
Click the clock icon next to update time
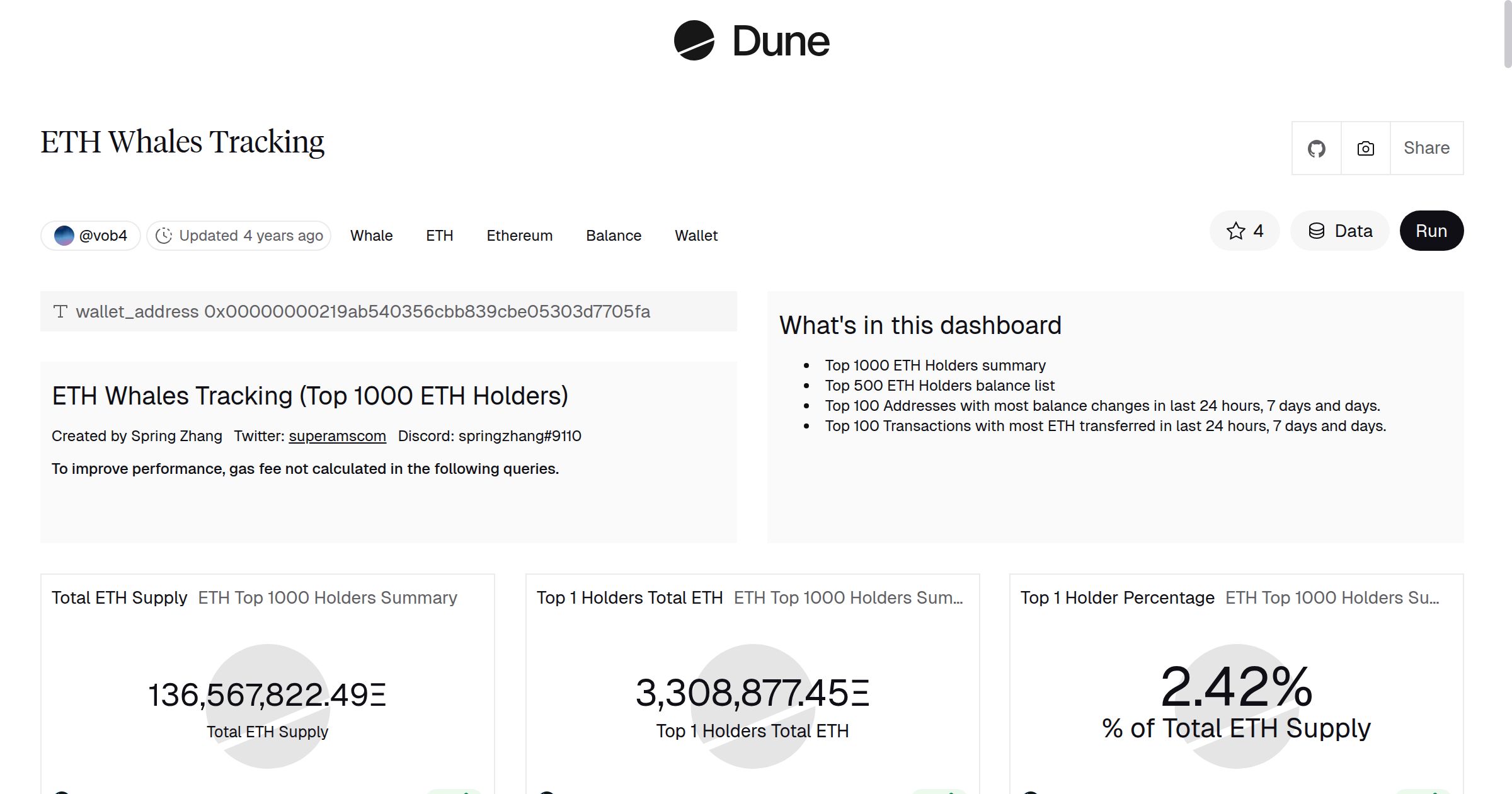coord(164,235)
